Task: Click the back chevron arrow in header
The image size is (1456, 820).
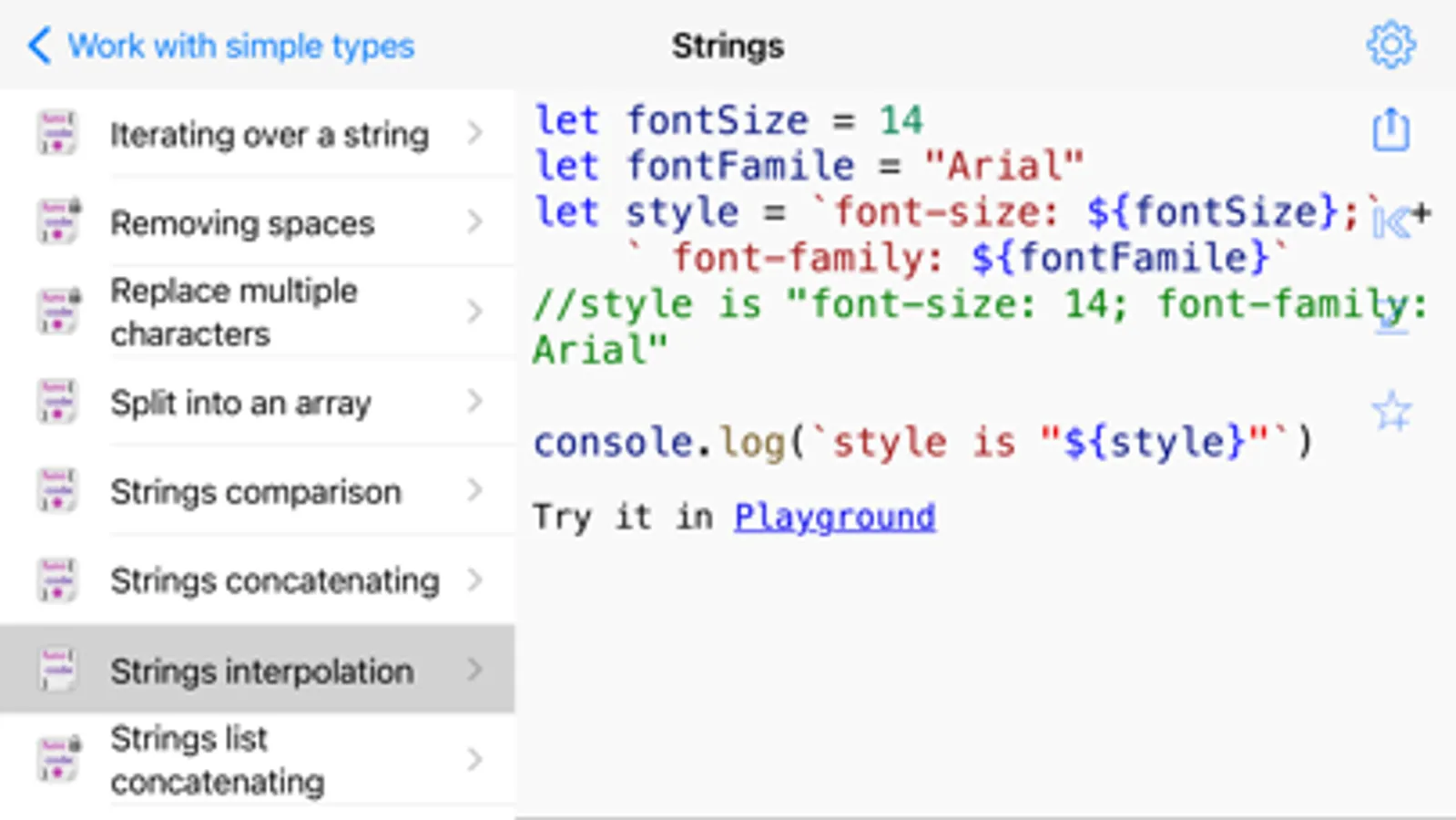Action: (39, 45)
